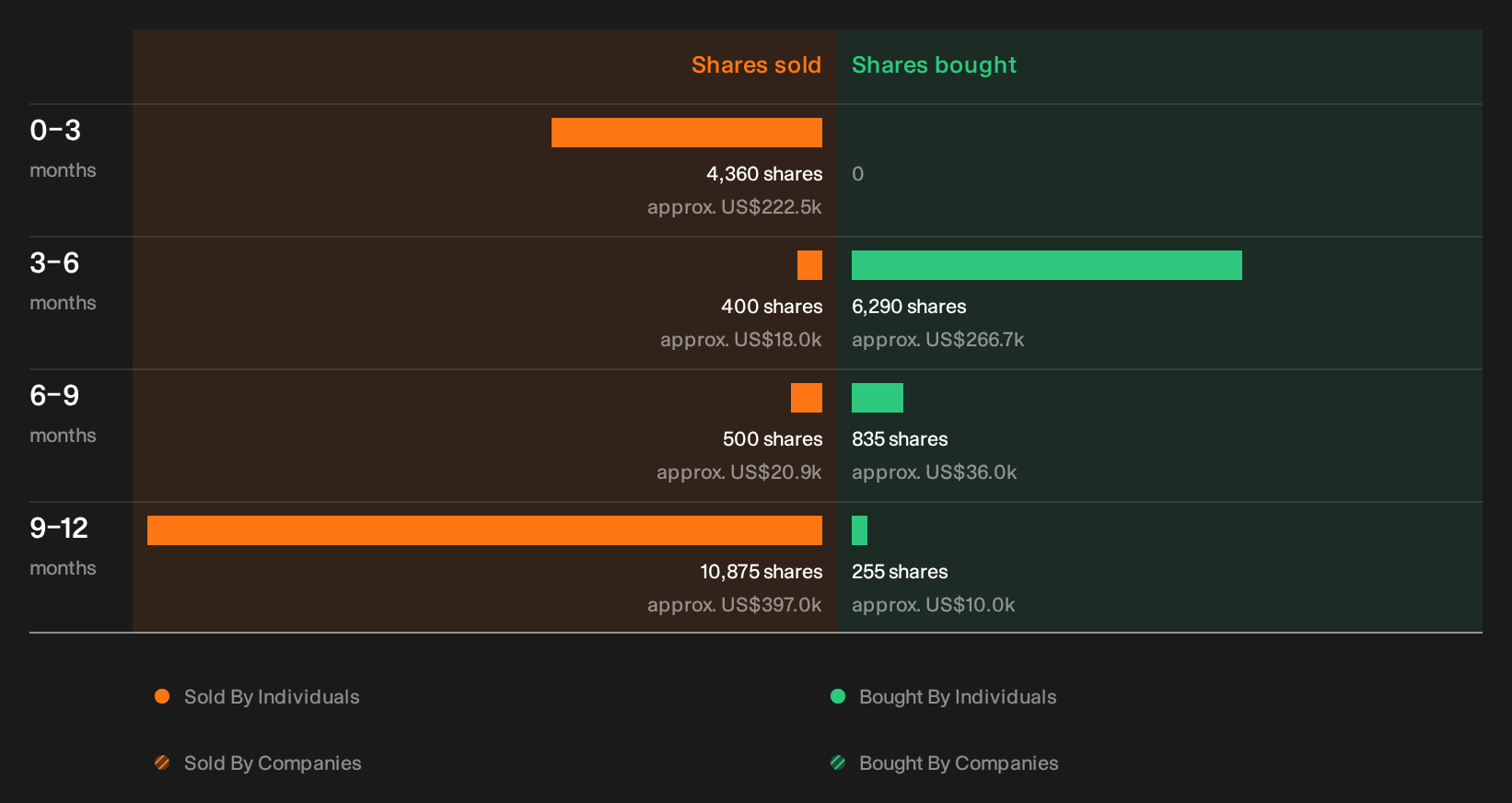Click the orange 3-6 months sold bar
The width and height of the screenshot is (1512, 803).
(x=809, y=265)
